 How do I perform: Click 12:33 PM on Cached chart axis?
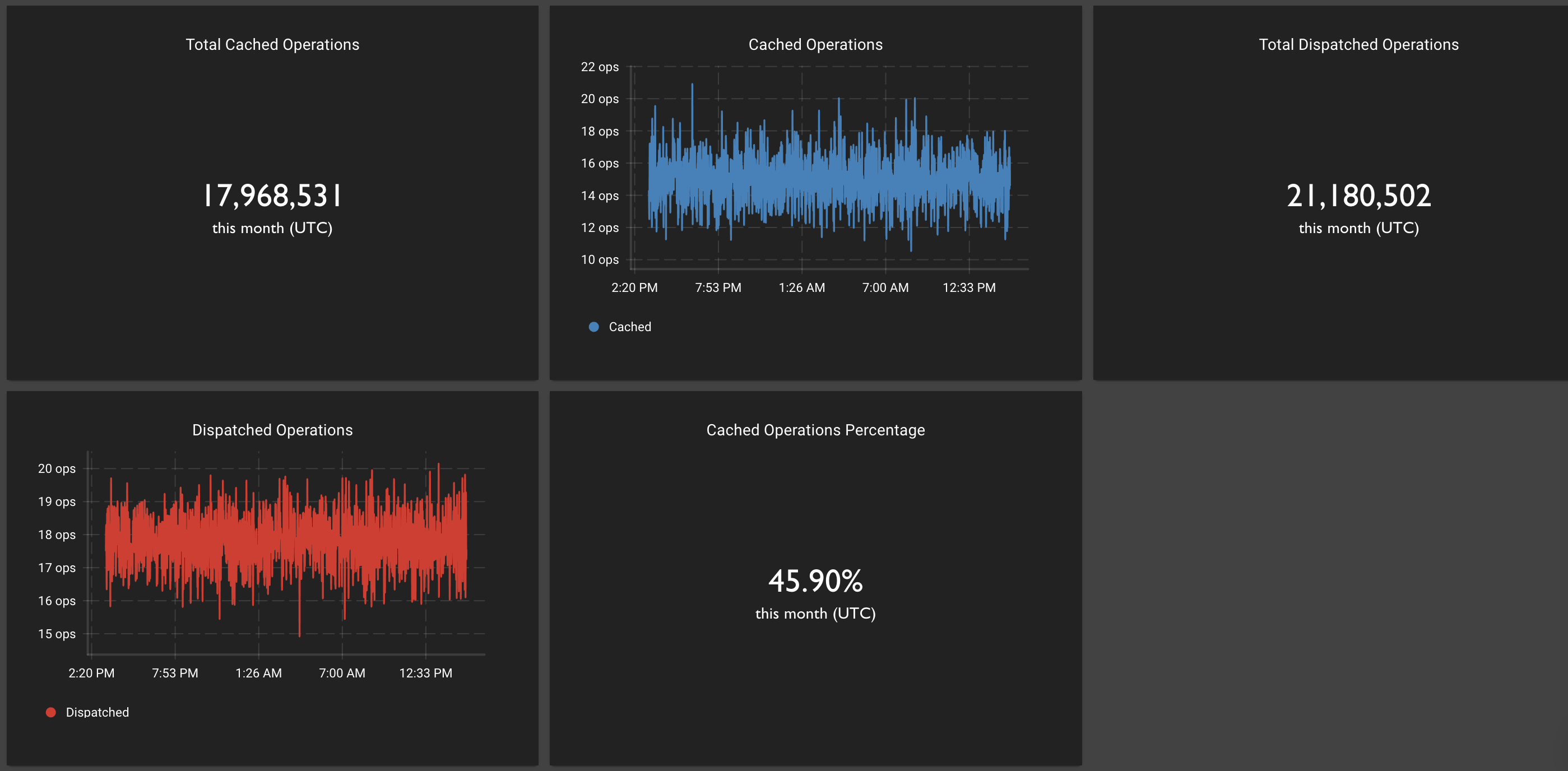coord(969,288)
